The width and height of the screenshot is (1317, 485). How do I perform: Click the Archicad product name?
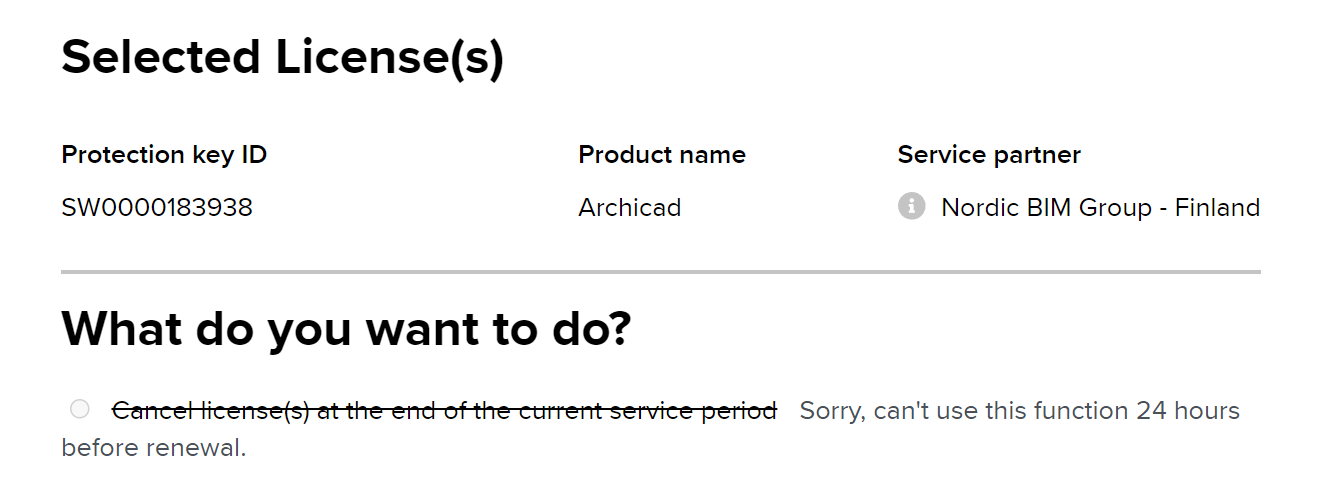coord(630,208)
